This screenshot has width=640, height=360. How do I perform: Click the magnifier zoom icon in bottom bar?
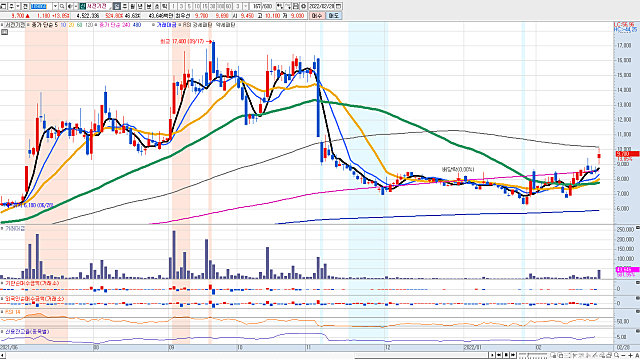616,355
